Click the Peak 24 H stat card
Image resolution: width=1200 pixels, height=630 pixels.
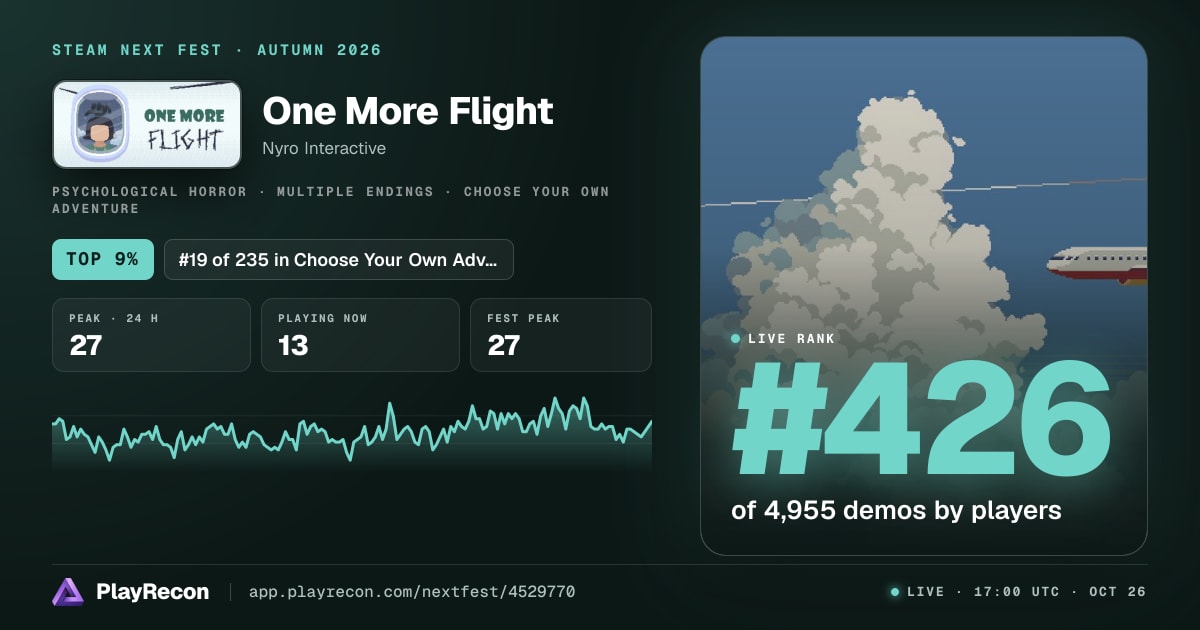(151, 335)
